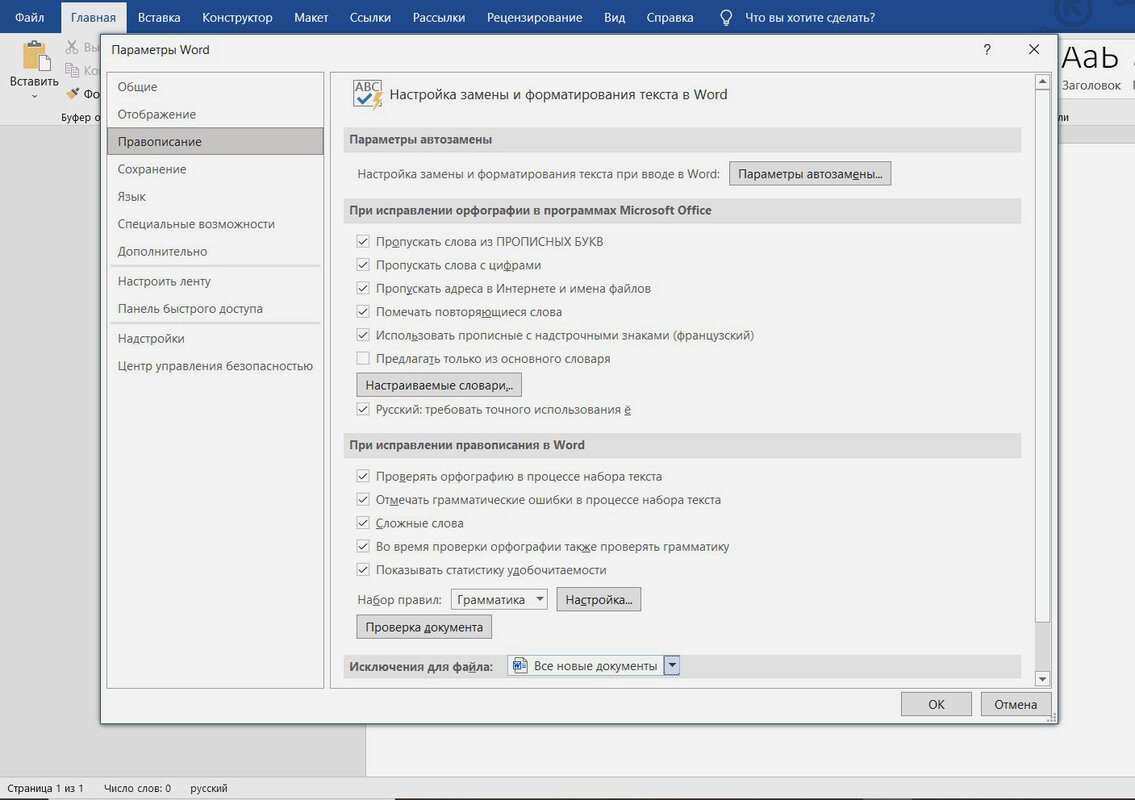Expand the Все новые документы dropdown
The image size is (1135, 800).
672,666
